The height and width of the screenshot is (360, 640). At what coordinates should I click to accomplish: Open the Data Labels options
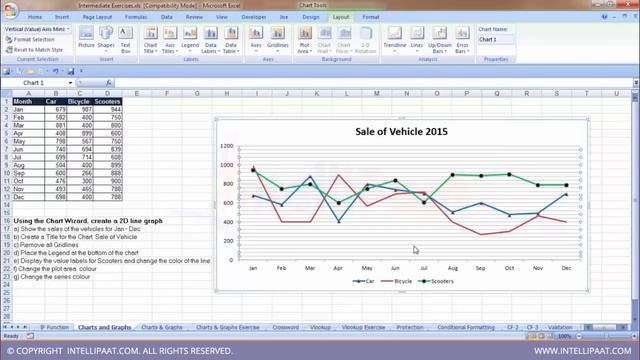pyautogui.click(x=211, y=40)
